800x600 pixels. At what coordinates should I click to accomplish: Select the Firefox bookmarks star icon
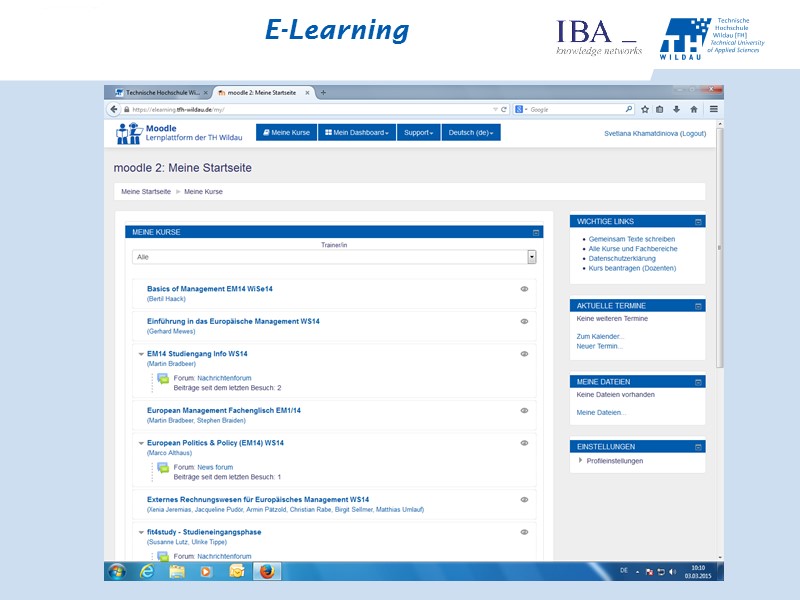pos(645,109)
